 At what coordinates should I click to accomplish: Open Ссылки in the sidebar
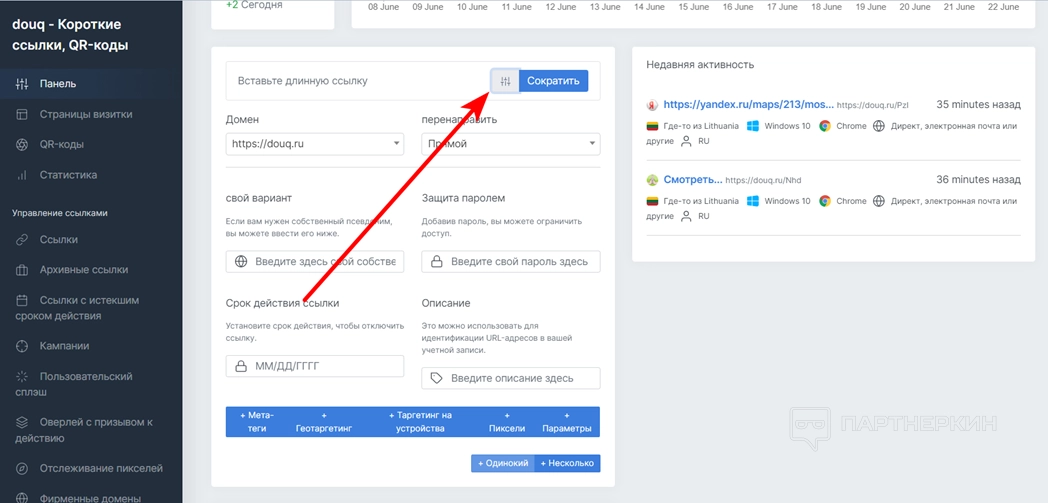coord(91,239)
